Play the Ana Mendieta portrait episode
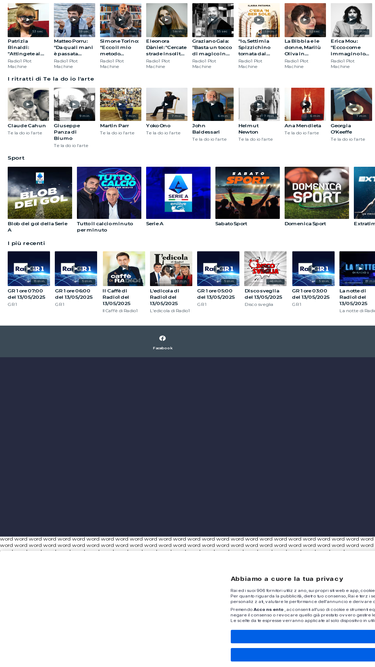 point(305,104)
